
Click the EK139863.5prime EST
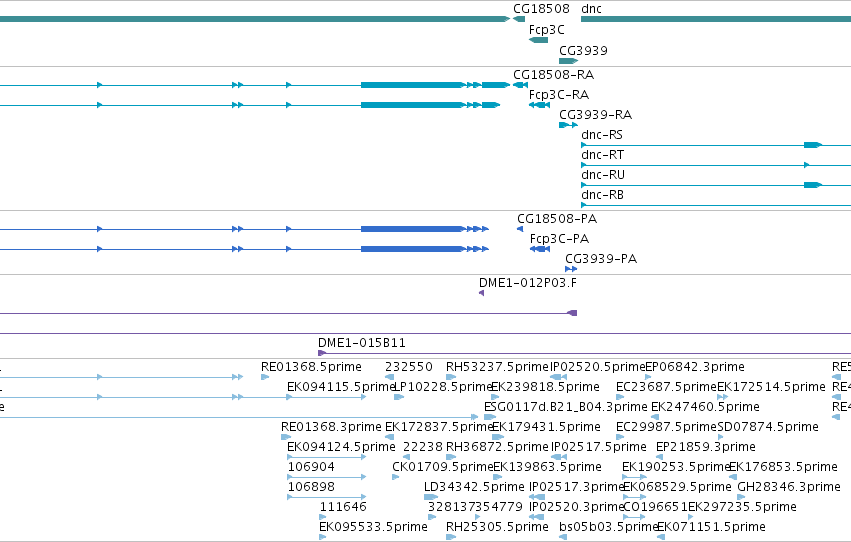547,467
